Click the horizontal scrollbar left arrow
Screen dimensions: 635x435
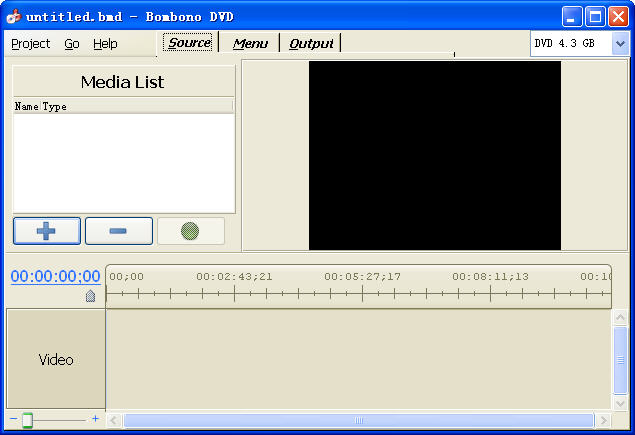(x=114, y=420)
